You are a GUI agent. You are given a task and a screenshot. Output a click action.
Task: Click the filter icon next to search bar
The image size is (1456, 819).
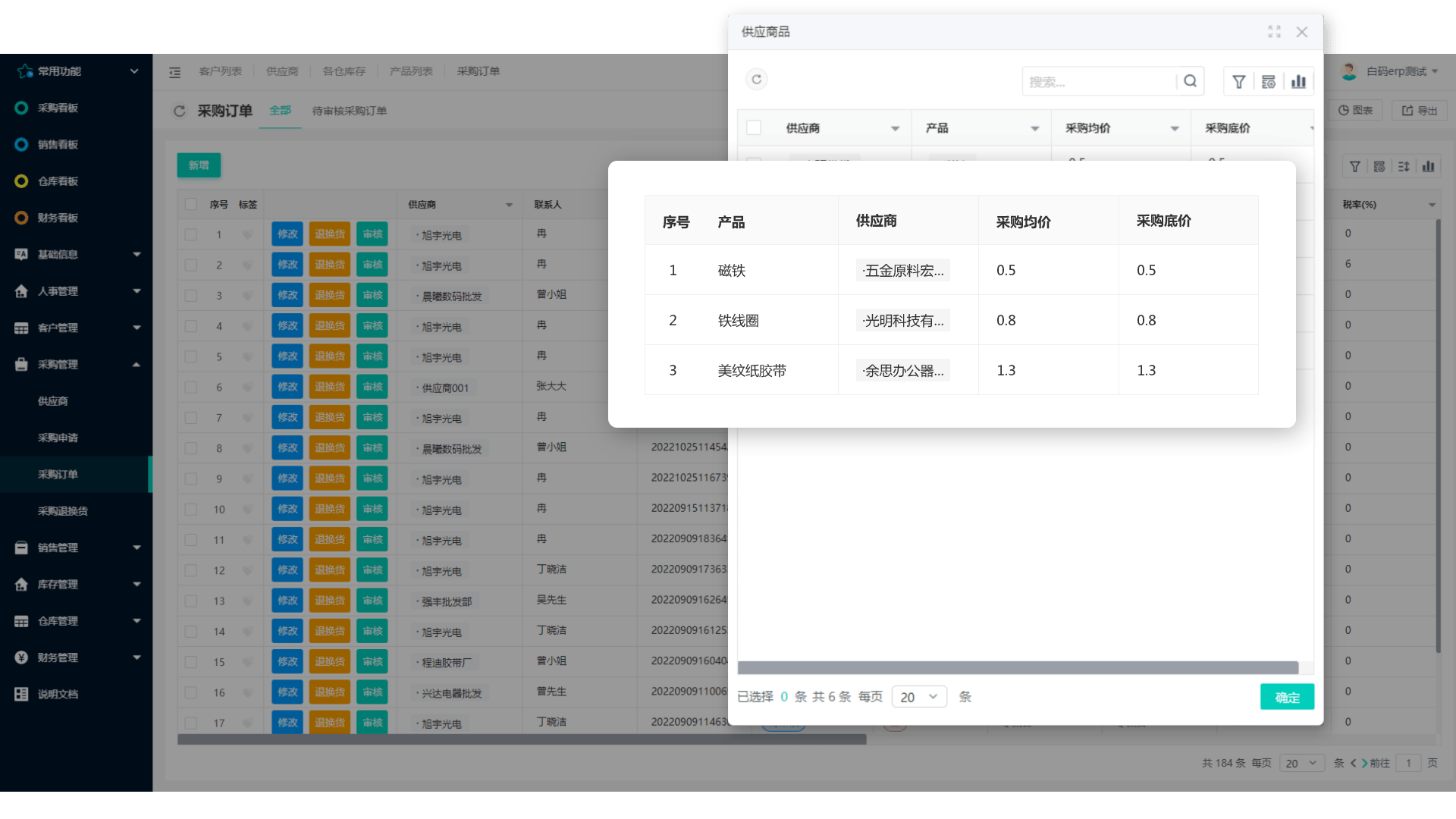(x=1238, y=81)
